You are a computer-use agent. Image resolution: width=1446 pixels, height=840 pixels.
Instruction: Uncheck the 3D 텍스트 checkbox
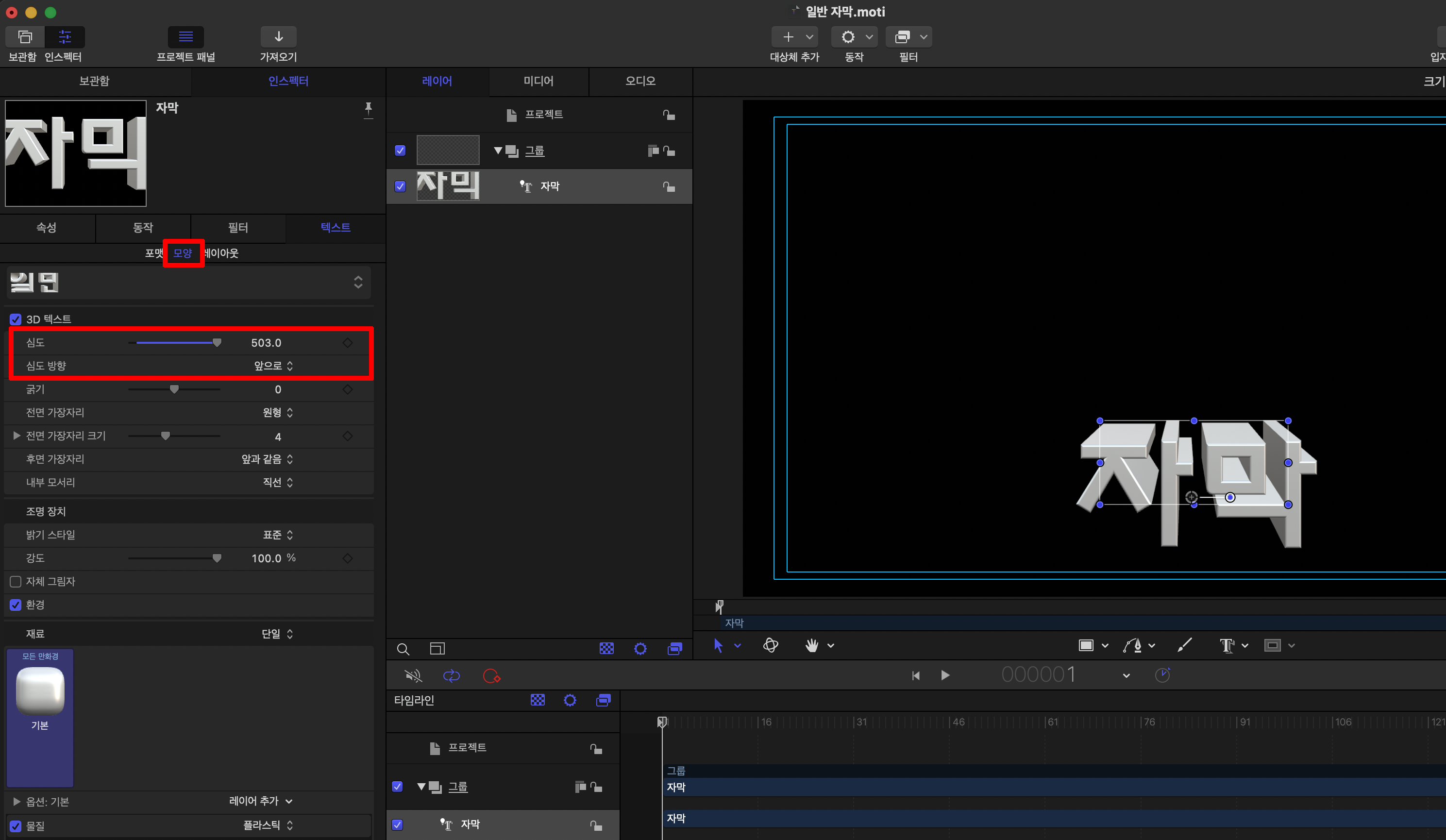click(x=16, y=319)
